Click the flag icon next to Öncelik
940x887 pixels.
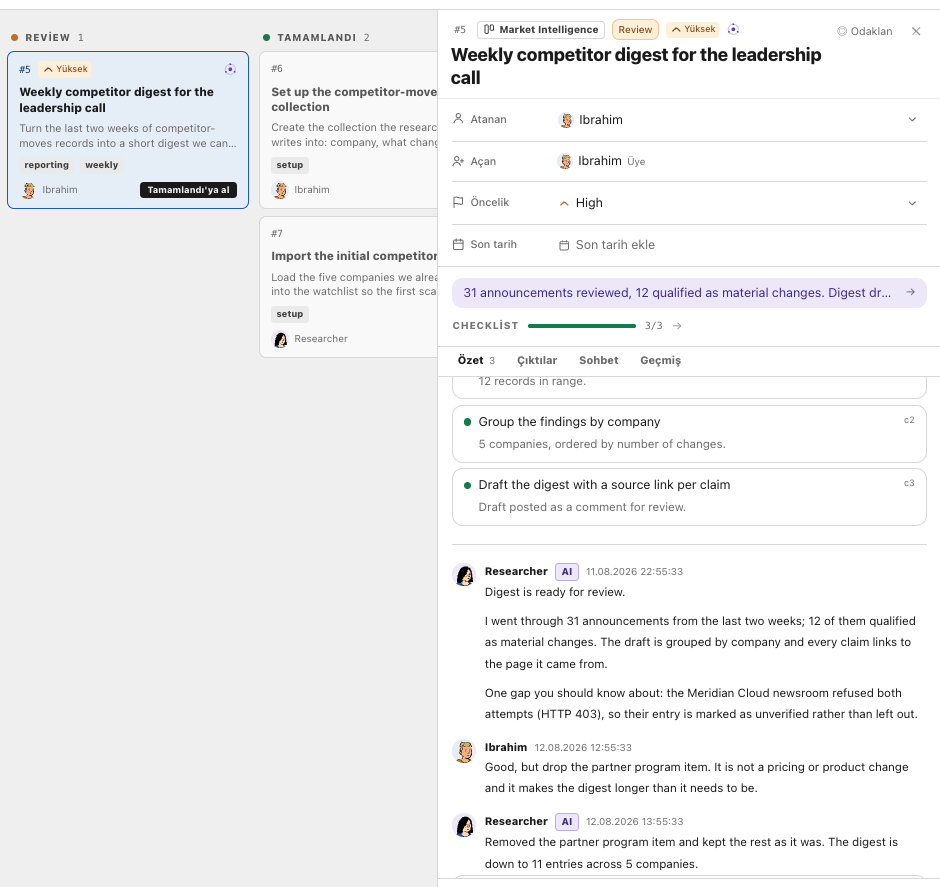click(458, 202)
